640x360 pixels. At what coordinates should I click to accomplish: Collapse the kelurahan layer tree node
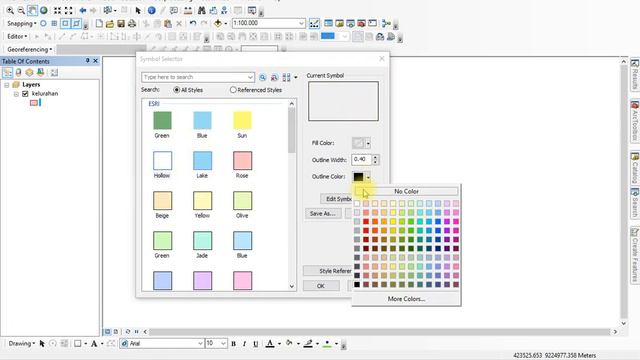point(16,94)
